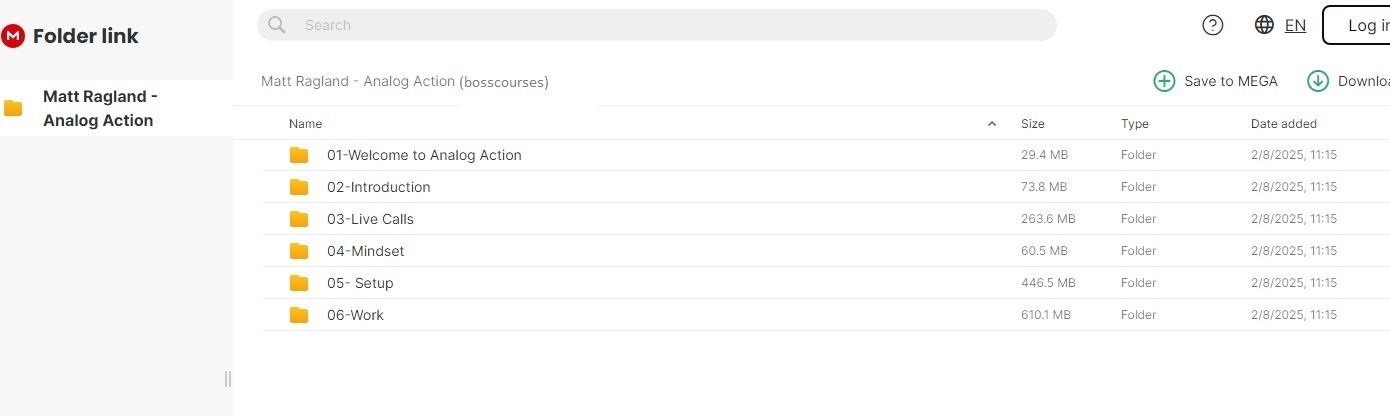Sort by the Type column header
This screenshot has width=1390, height=416.
click(x=1134, y=124)
